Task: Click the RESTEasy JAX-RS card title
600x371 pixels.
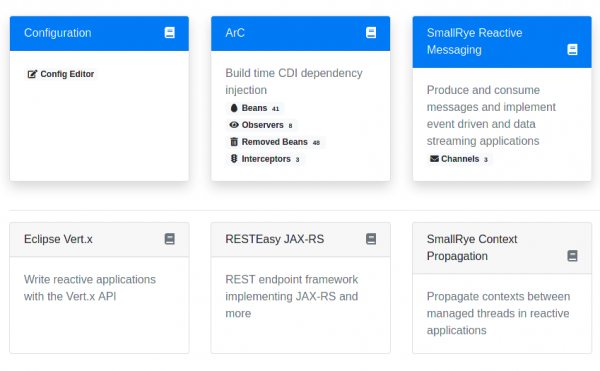Action: click(275, 239)
